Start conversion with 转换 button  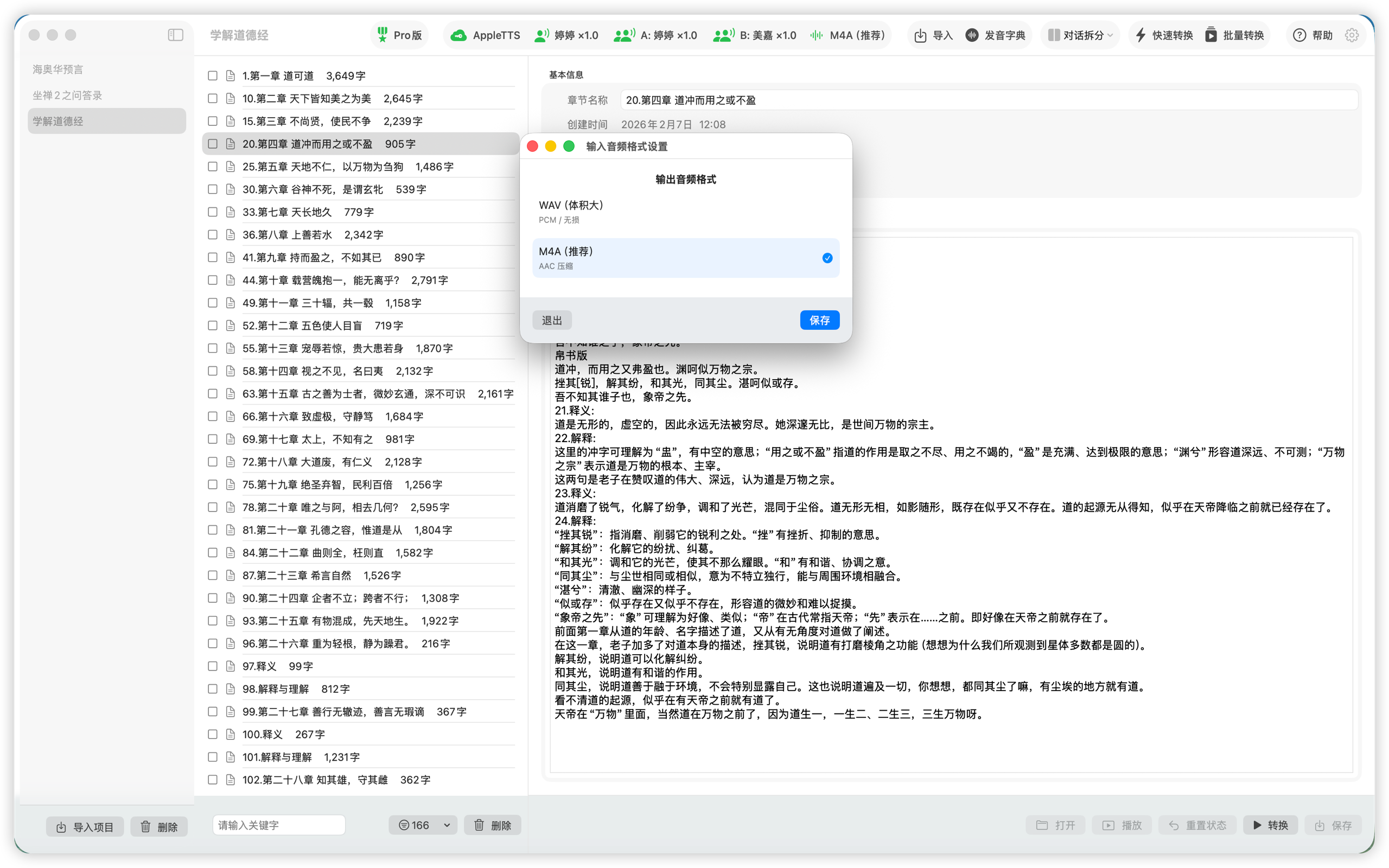1270,826
